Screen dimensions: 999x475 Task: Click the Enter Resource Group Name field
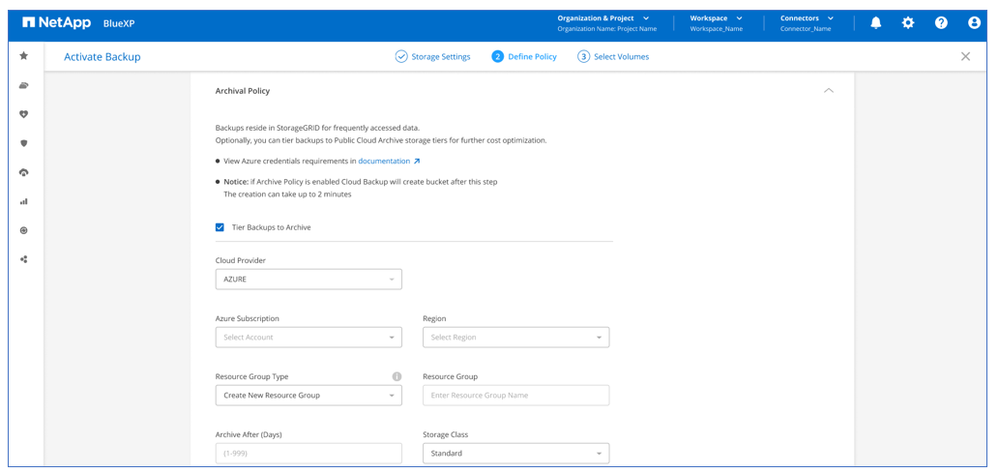[515, 395]
